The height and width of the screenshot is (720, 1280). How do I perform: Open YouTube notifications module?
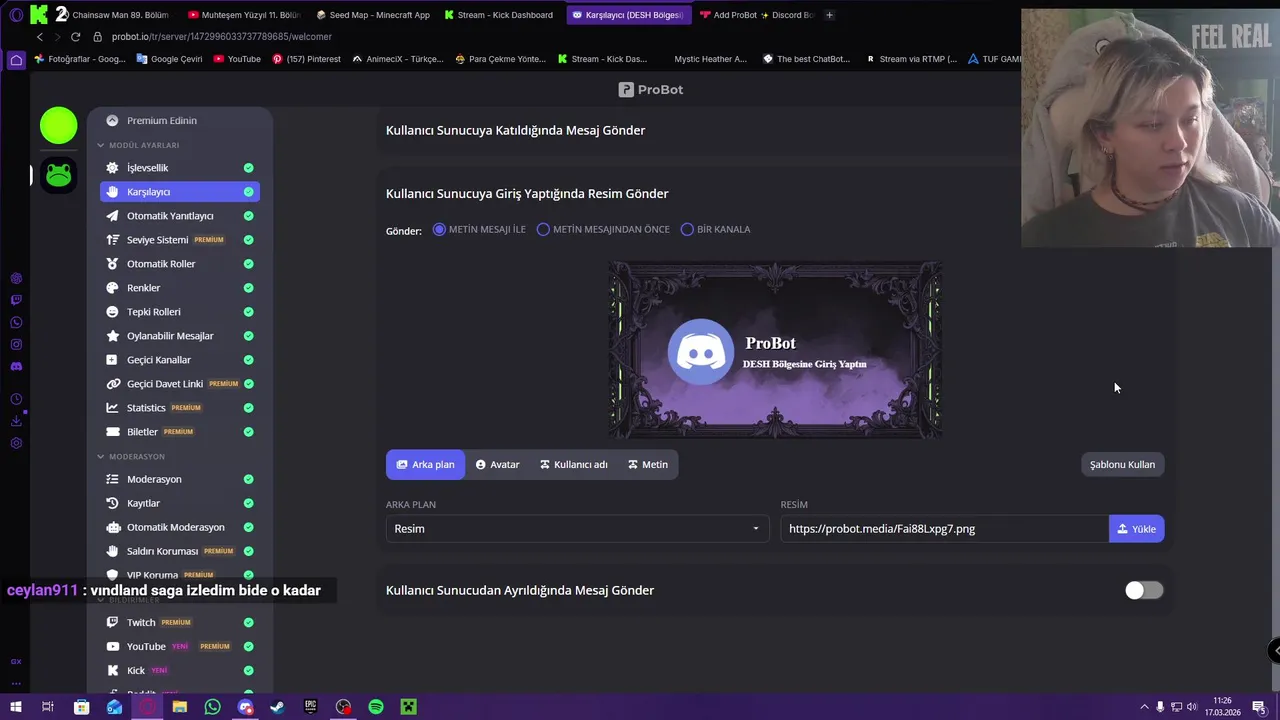tap(179, 646)
